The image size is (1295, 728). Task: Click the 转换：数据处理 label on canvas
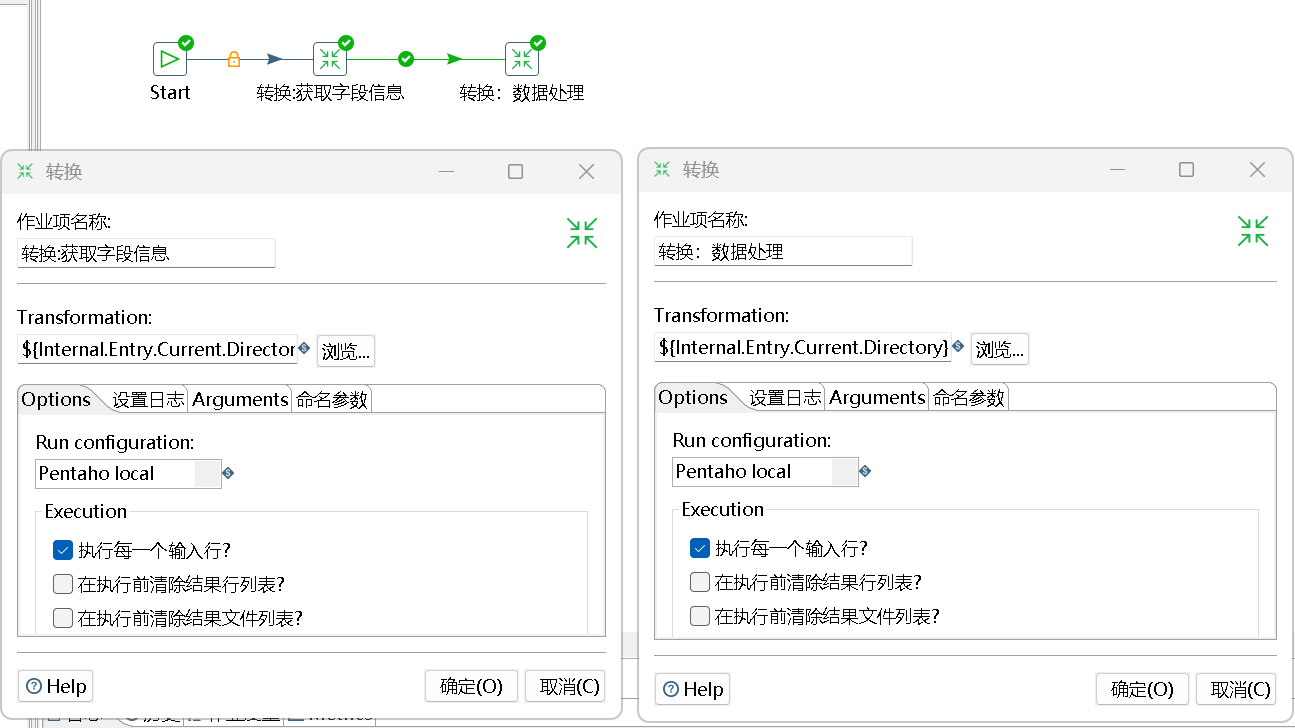[x=522, y=93]
